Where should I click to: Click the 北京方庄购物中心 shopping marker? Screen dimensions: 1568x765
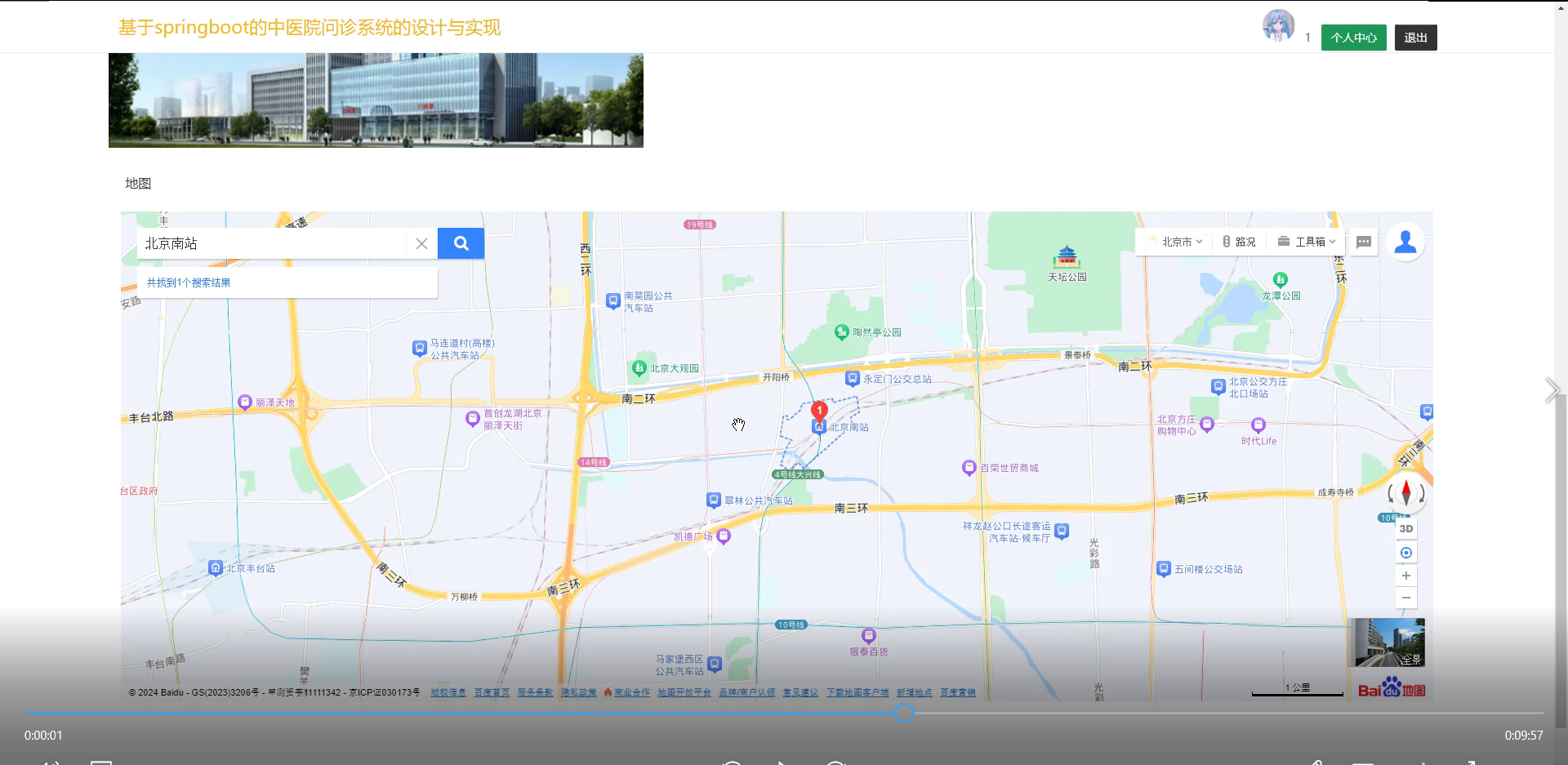tap(1207, 425)
